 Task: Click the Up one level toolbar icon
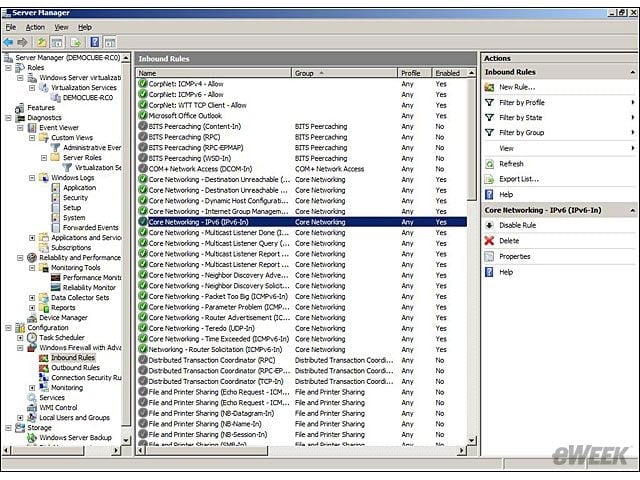point(42,42)
